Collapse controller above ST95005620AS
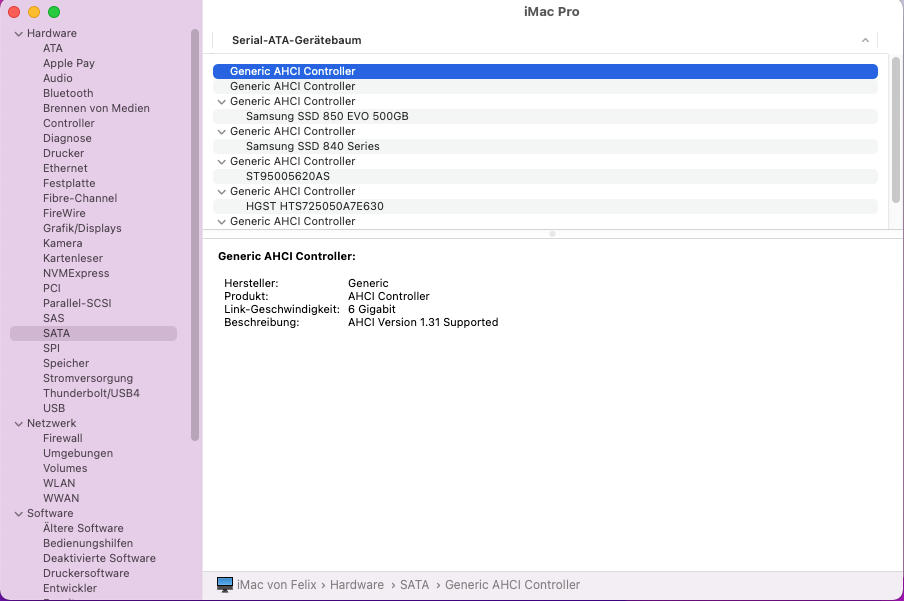 (x=221, y=162)
